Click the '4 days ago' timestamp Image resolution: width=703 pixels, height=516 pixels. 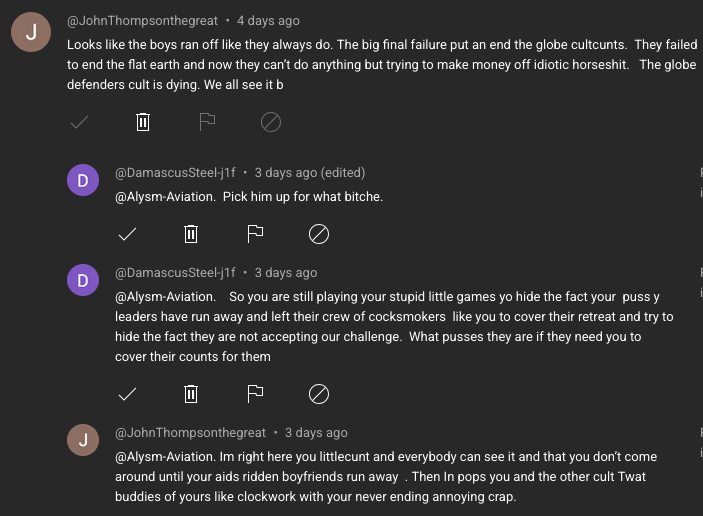pos(268,20)
